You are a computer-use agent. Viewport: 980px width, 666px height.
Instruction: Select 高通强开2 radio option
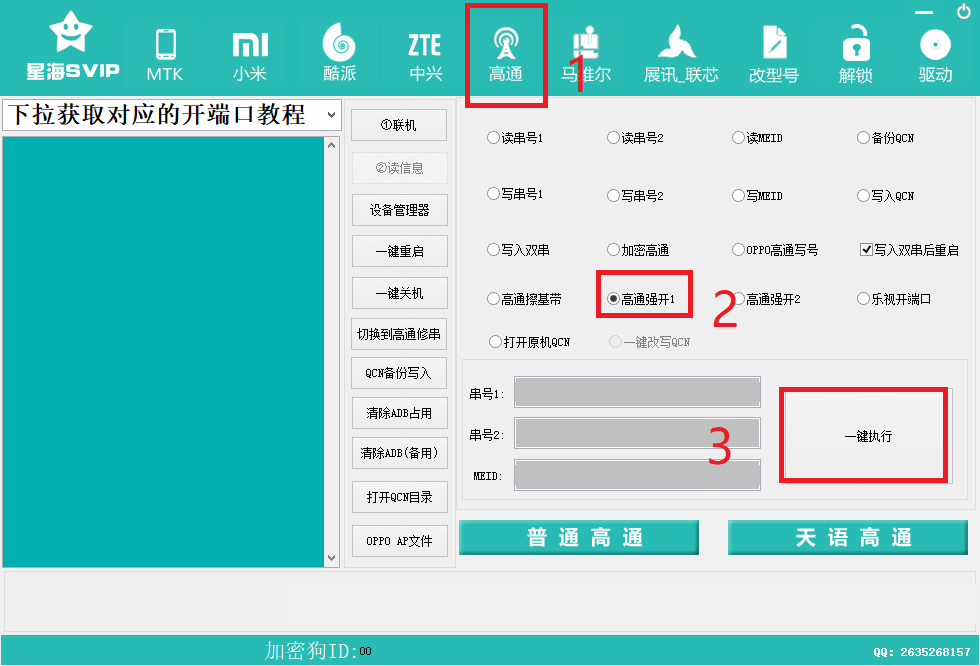click(x=766, y=299)
